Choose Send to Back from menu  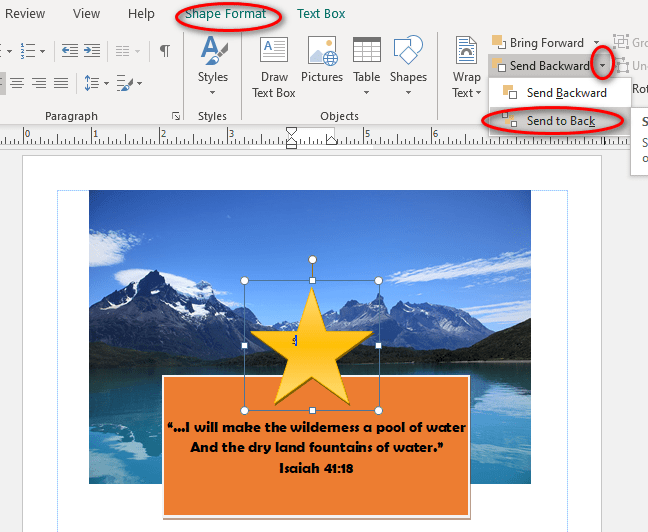tap(560, 121)
